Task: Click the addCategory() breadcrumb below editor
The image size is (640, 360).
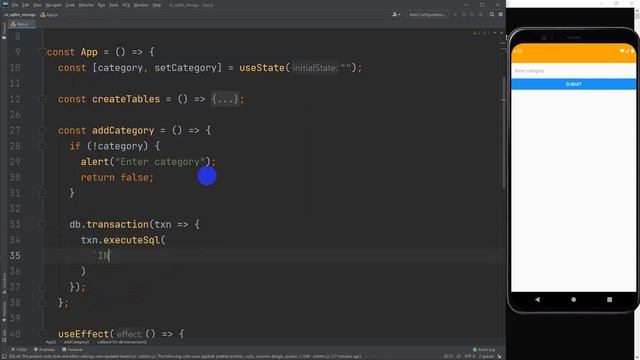Action: coord(76,342)
